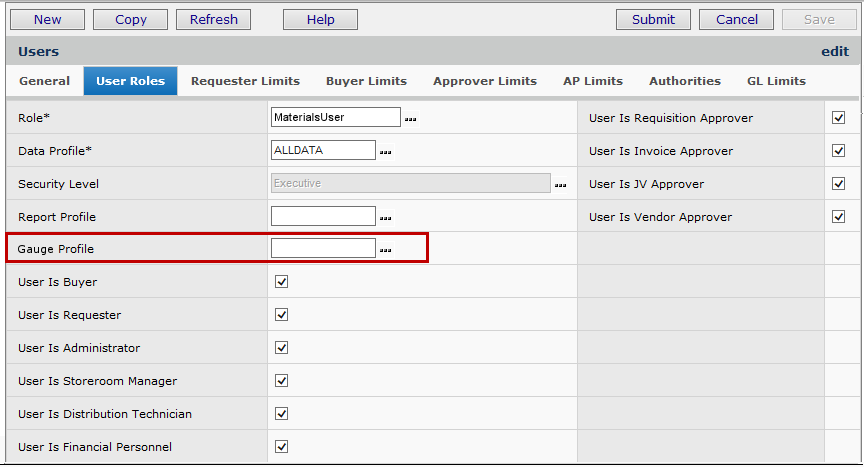The width and height of the screenshot is (864, 467).
Task: Toggle the User Is Vendor Approver checkbox
Action: coord(838,217)
